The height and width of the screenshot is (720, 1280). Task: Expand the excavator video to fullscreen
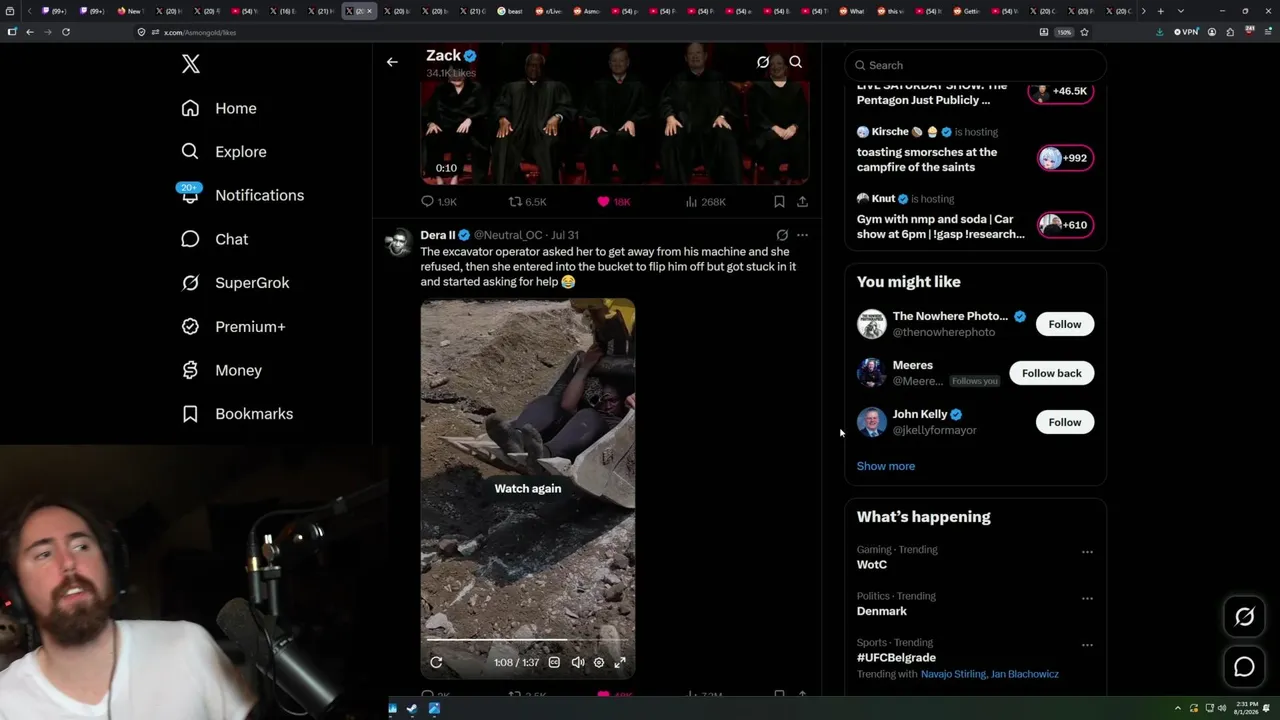point(620,662)
